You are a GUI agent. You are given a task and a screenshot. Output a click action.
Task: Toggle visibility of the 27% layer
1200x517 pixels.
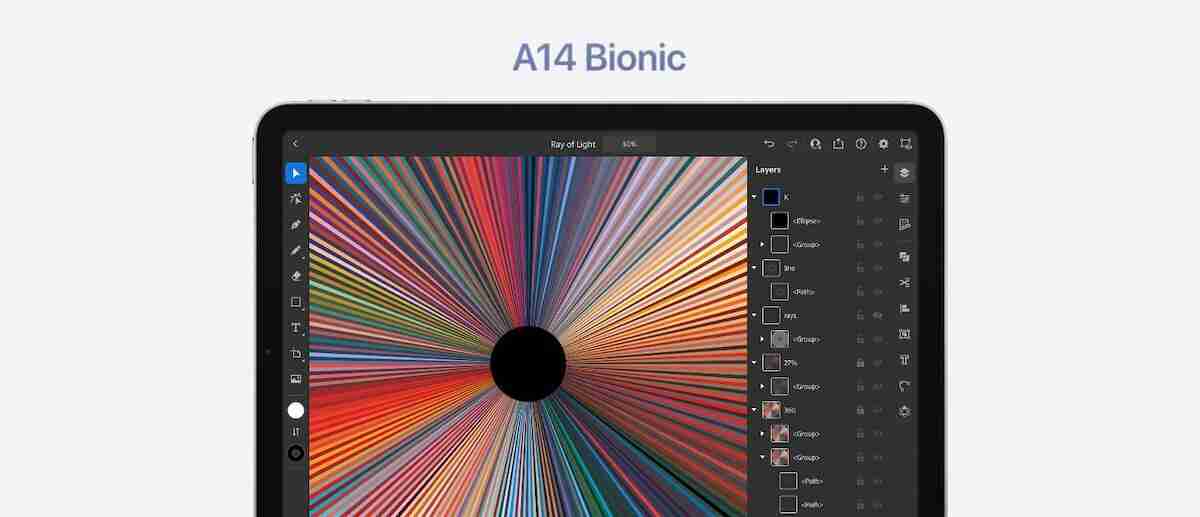click(878, 362)
